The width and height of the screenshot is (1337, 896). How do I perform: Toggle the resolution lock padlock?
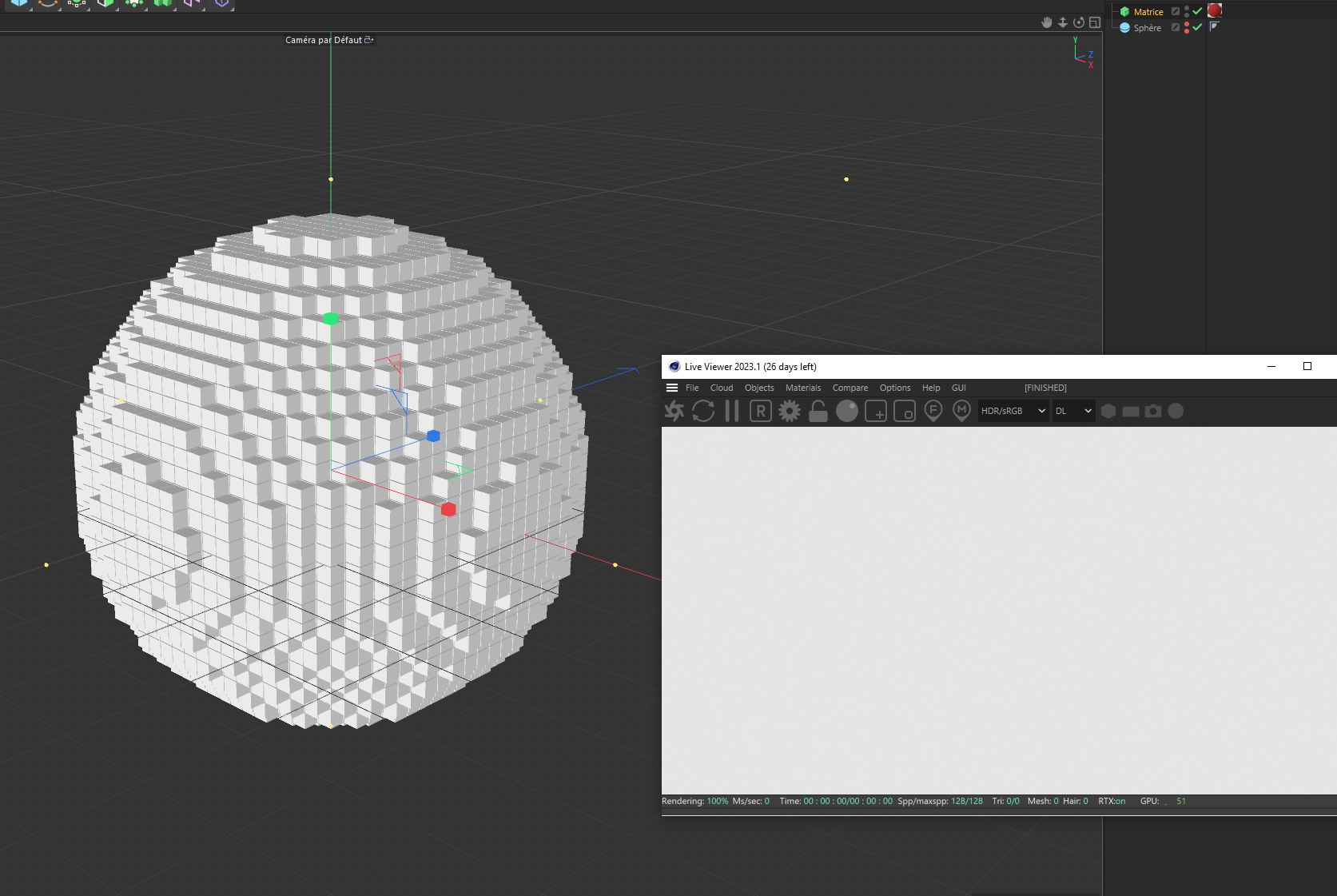(x=818, y=411)
